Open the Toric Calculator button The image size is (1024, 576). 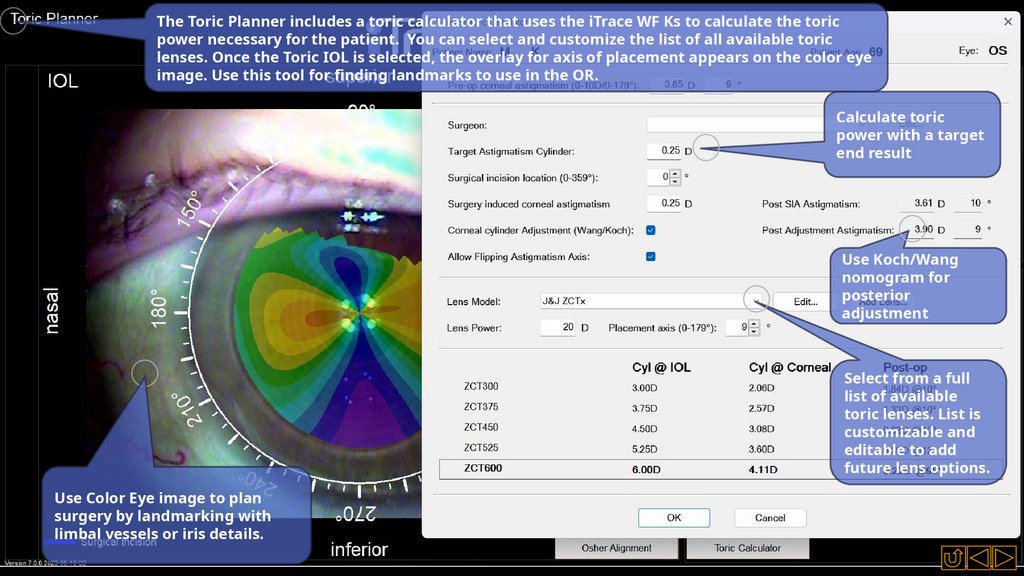[747, 548]
